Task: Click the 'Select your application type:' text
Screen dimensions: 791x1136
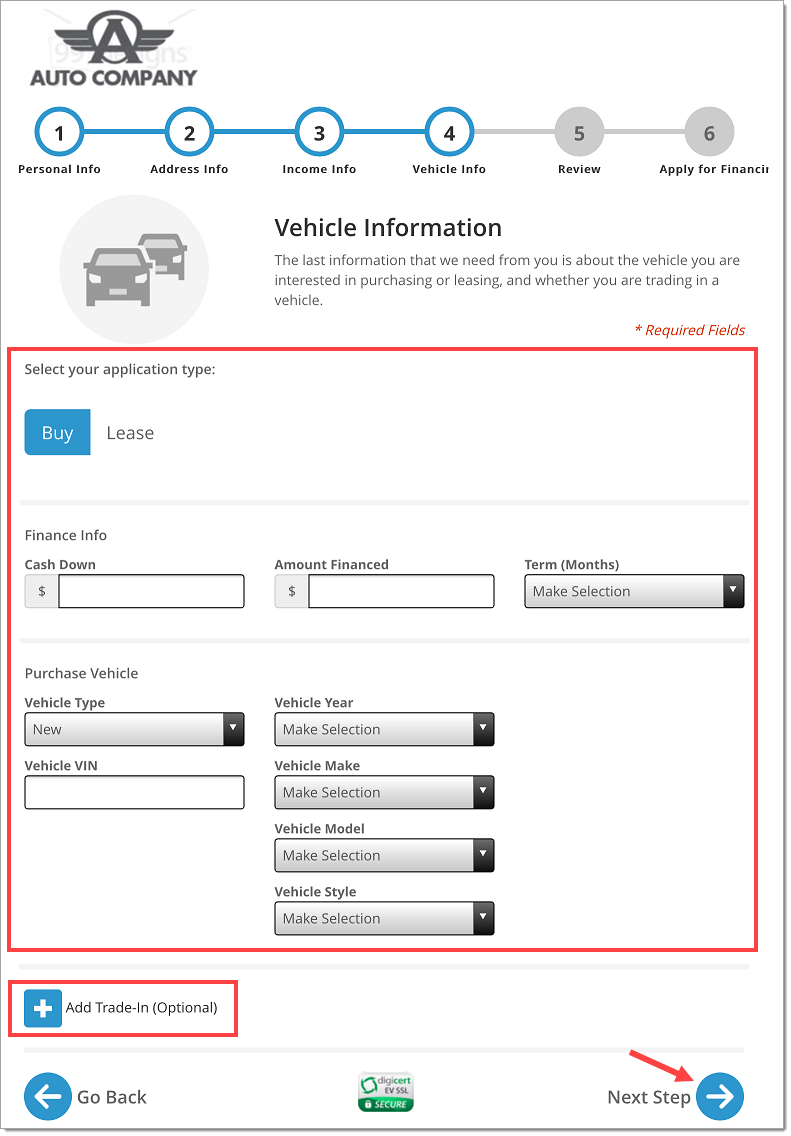Action: pyautogui.click(x=120, y=369)
